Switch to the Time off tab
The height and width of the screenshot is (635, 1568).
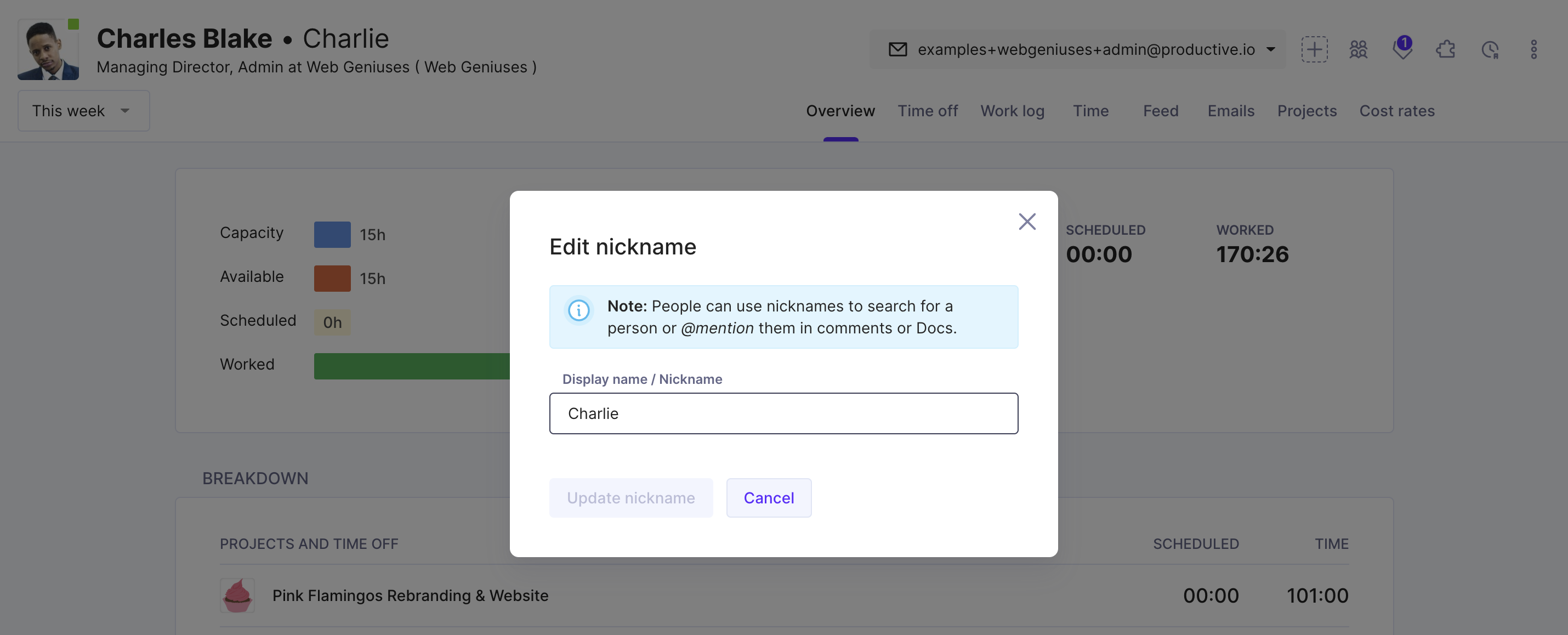coord(927,111)
